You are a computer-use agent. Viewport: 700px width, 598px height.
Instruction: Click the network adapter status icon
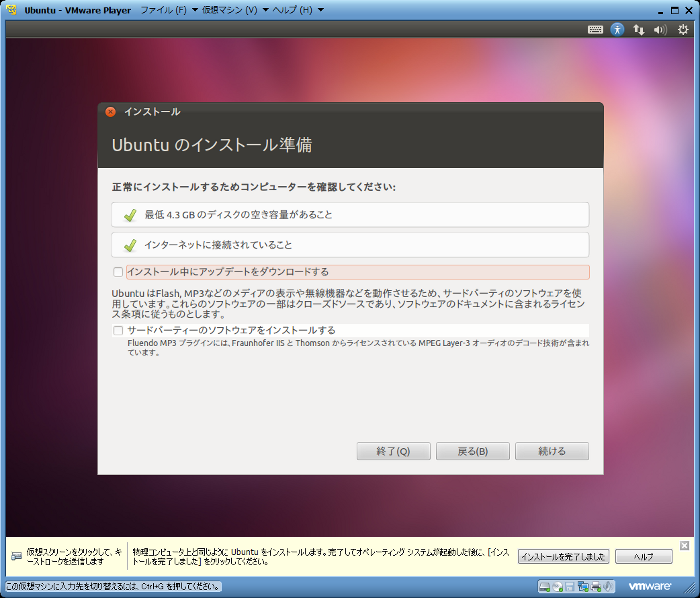[583, 586]
